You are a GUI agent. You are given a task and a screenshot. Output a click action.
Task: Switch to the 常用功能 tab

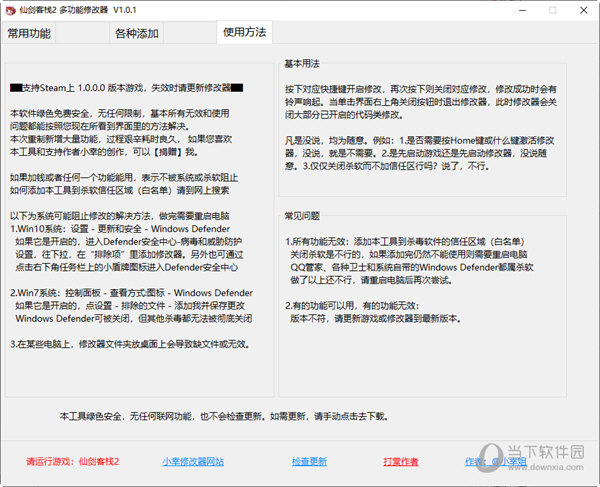click(29, 33)
